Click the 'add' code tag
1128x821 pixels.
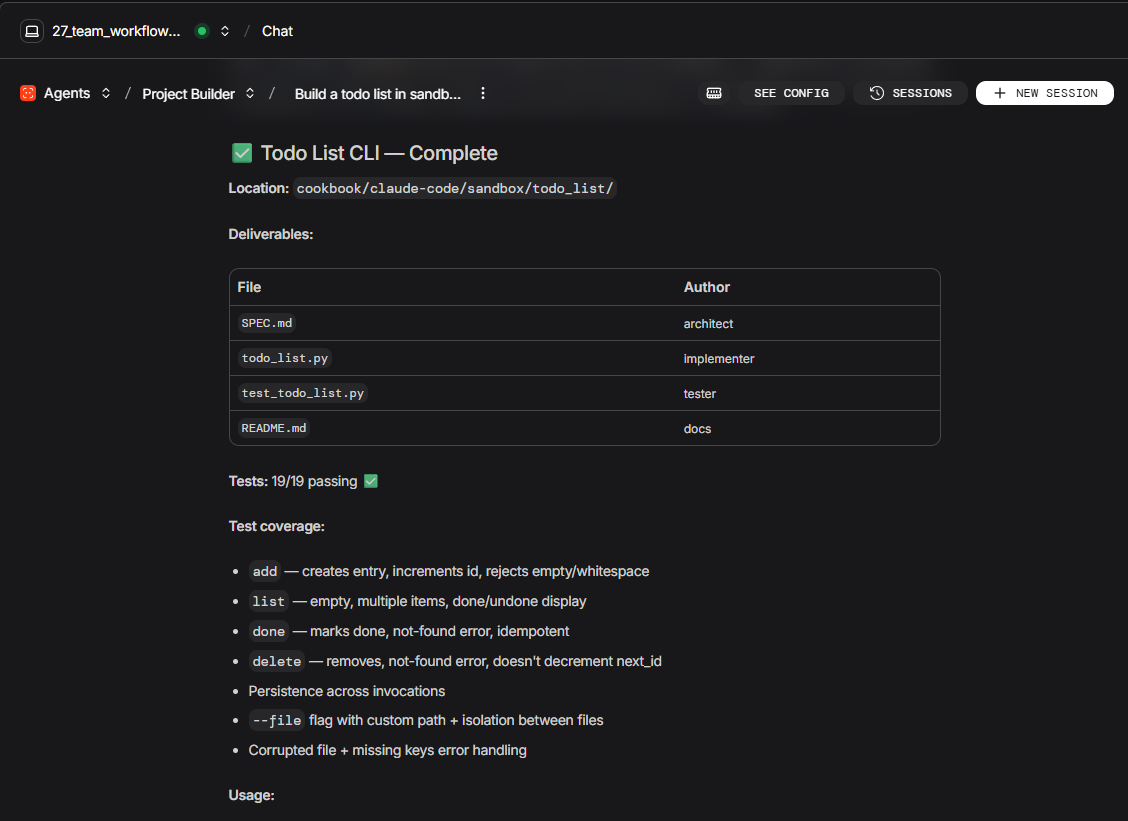265,571
